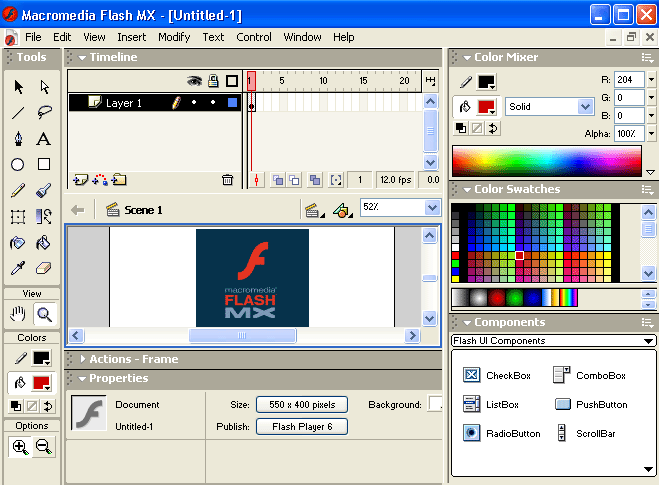Toggle visibility dot for Layer 1
Screen dimensions: 659x485
click(194, 102)
